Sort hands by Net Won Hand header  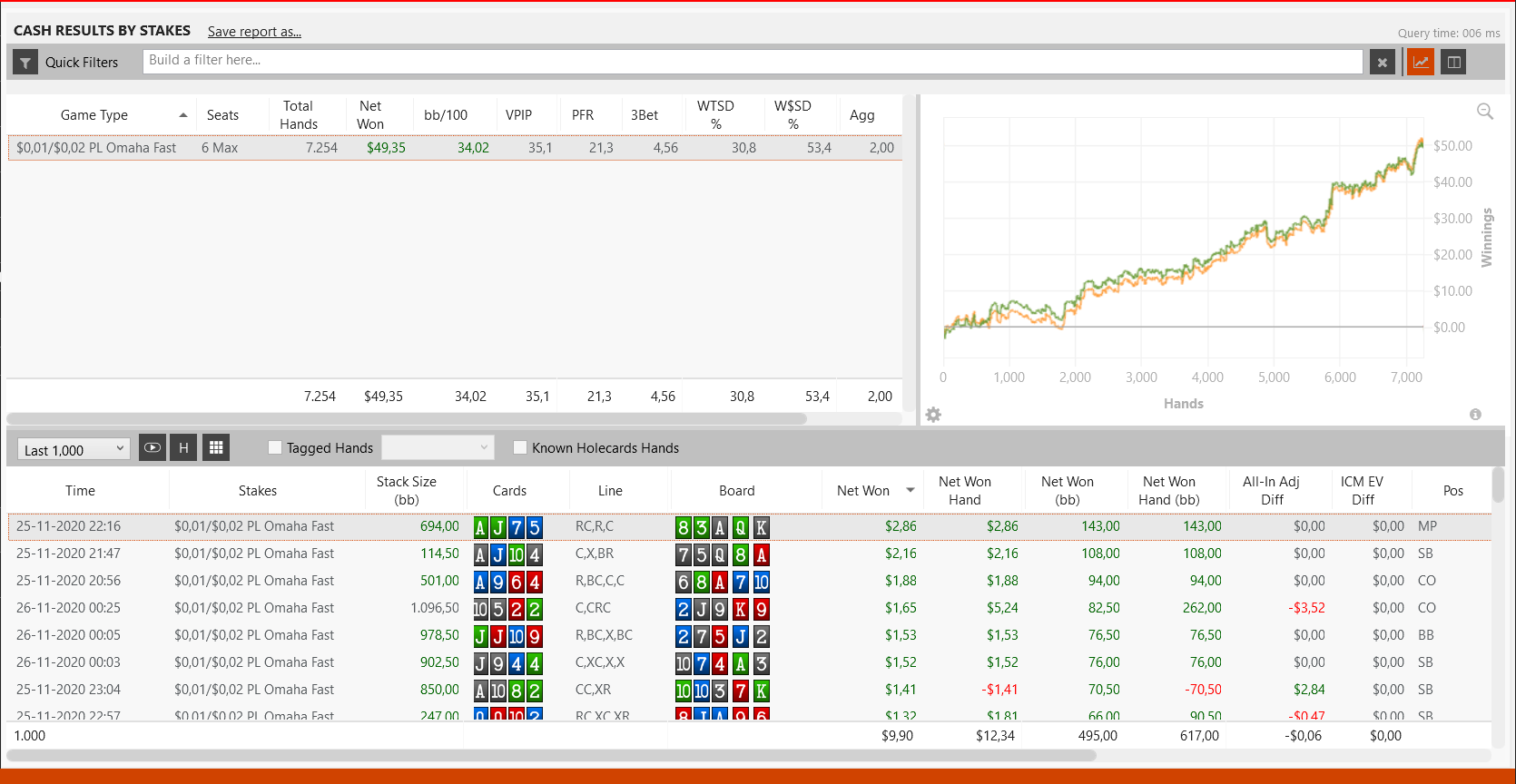point(965,491)
